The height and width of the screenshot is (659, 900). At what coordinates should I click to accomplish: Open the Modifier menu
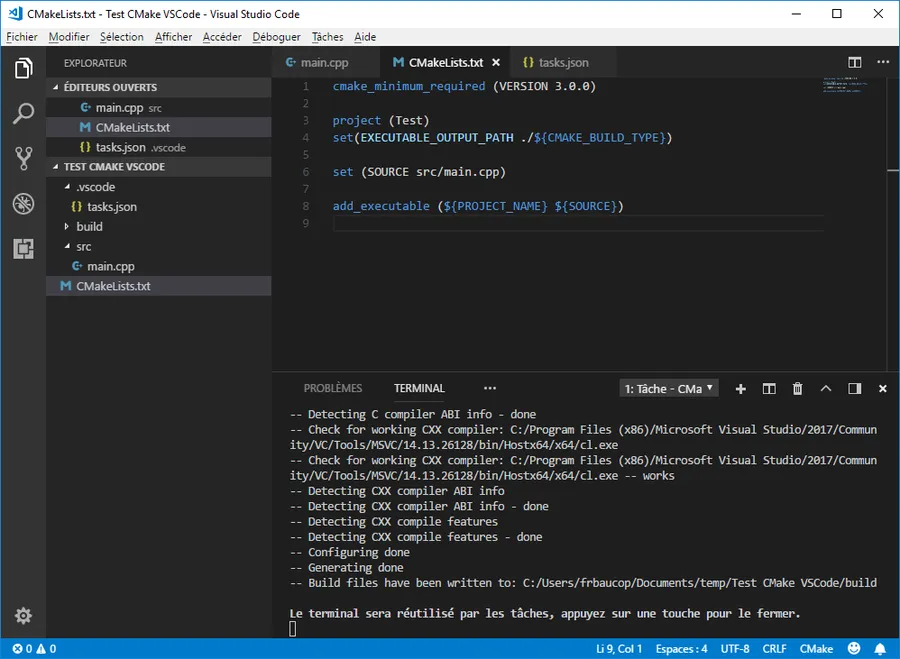69,37
